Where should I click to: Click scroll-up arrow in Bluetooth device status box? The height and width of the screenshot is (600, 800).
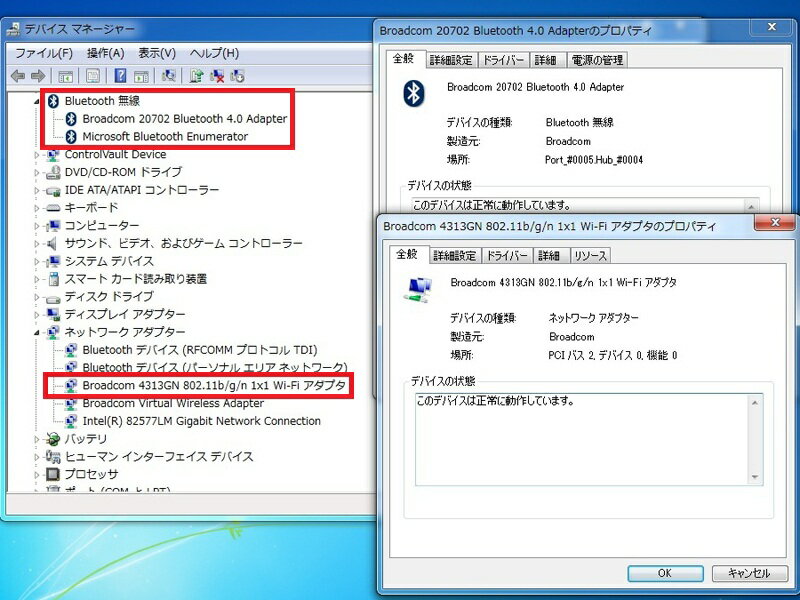(x=751, y=207)
